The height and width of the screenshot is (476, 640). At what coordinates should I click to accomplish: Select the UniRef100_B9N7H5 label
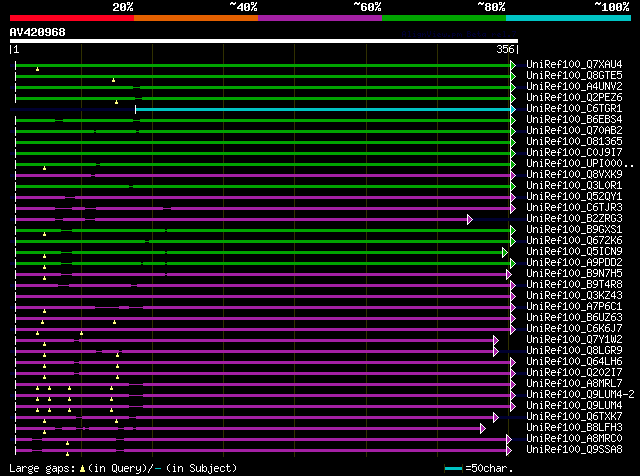(574, 274)
